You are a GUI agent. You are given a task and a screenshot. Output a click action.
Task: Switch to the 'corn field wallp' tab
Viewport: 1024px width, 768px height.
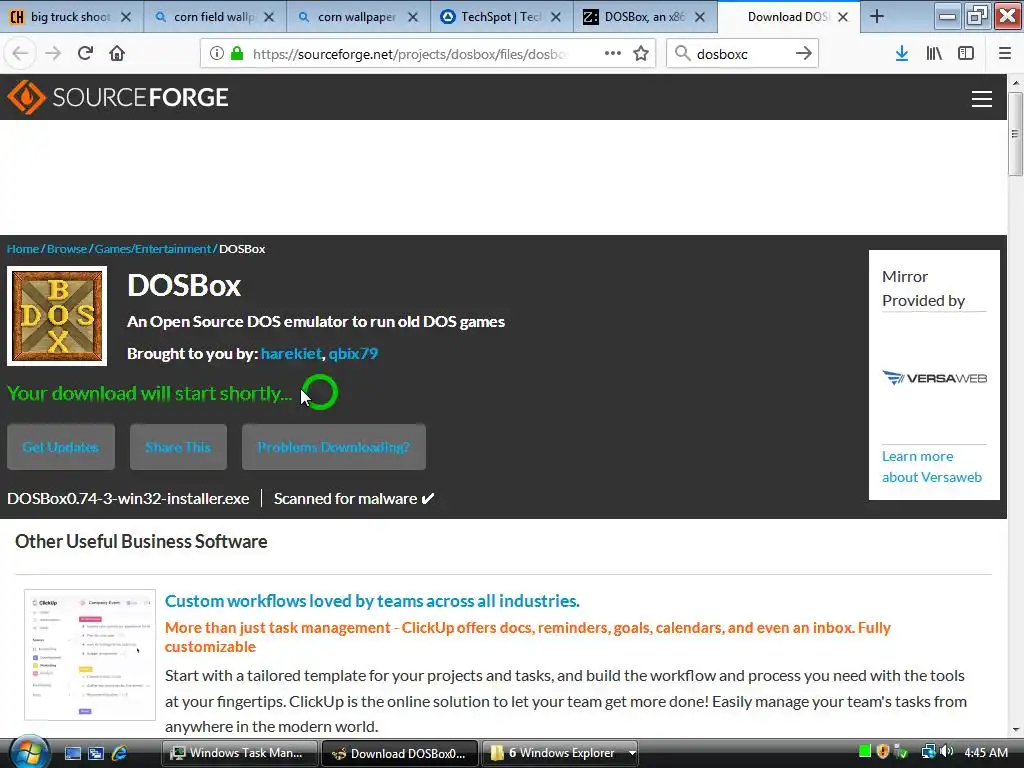[214, 17]
